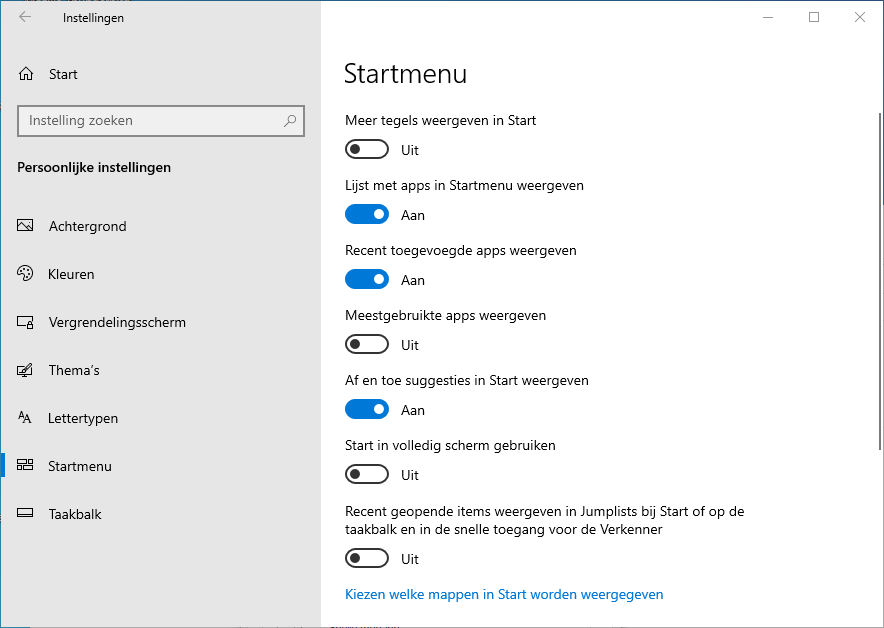This screenshot has width=884, height=628.
Task: Open the Startmenu settings page
Action: tap(80, 466)
